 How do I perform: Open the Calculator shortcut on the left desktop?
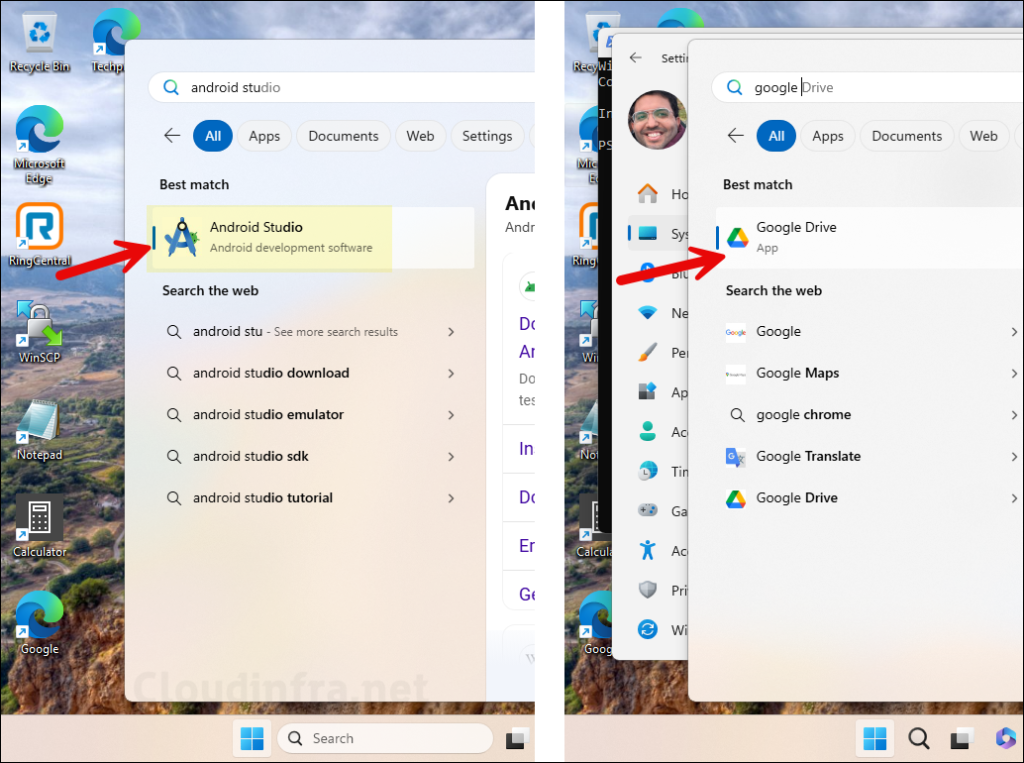pos(40,527)
